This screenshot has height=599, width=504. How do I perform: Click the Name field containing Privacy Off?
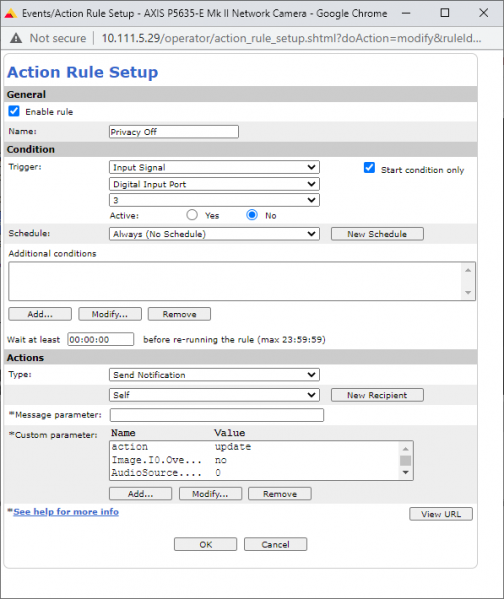[174, 132]
